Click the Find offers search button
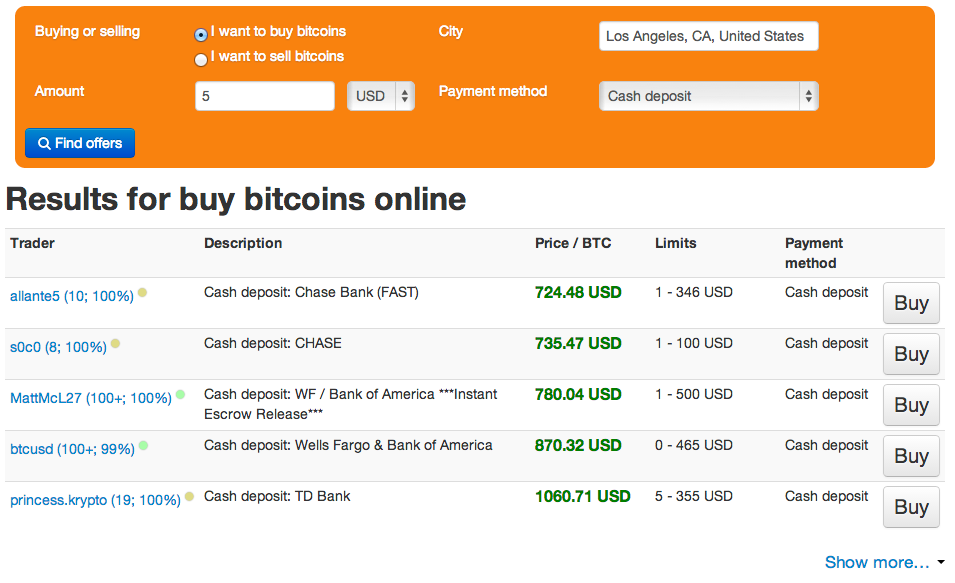 80,143
